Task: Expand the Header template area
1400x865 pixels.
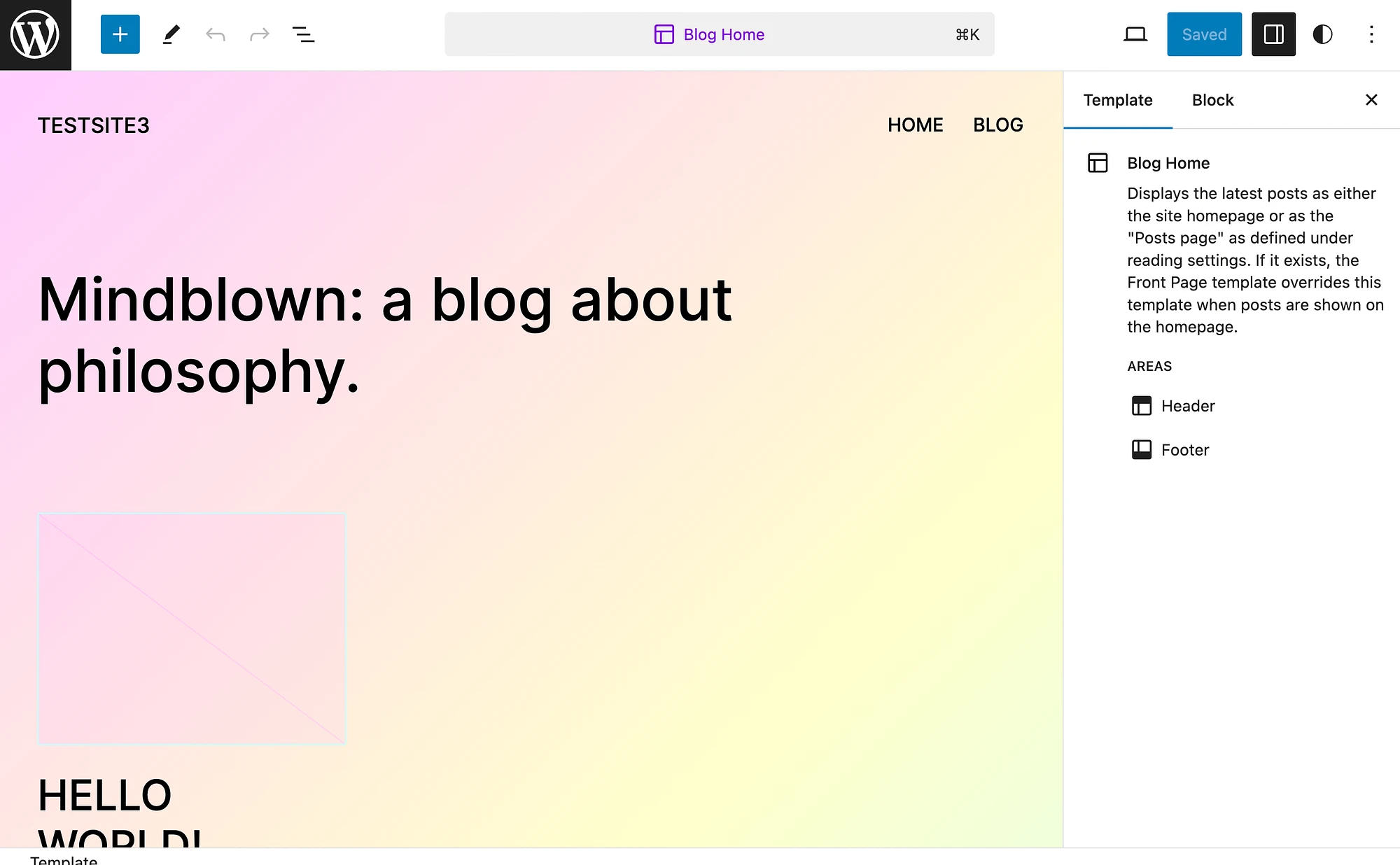Action: (1188, 405)
